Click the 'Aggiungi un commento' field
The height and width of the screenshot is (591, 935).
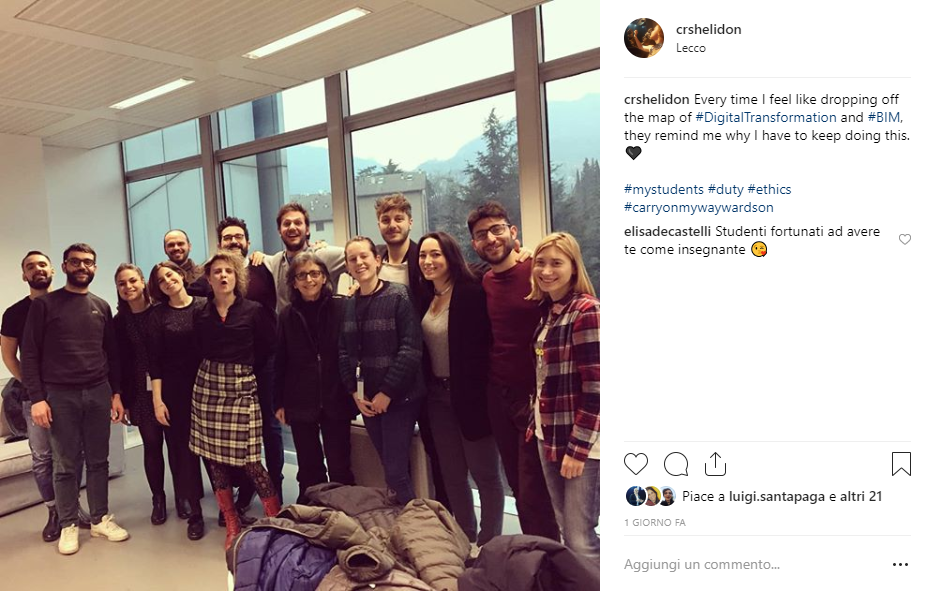[x=751, y=564]
